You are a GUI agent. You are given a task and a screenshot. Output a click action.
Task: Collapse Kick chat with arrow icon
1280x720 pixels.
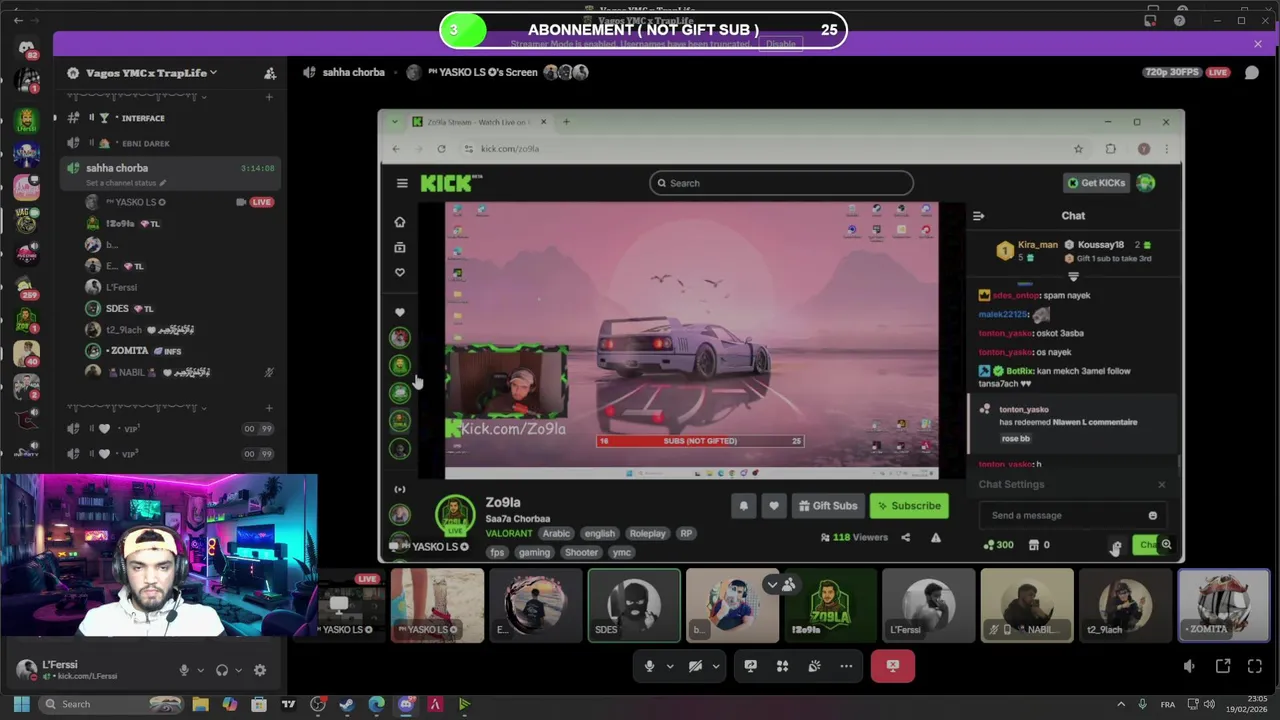[x=978, y=216]
